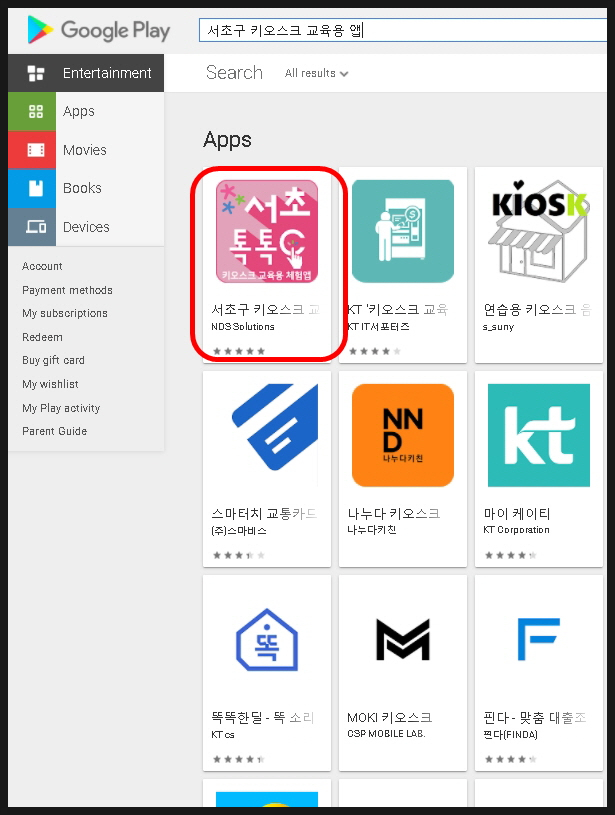The height and width of the screenshot is (815, 615).
Task: Open the Devices sidebar menu item
Action: tap(86, 227)
